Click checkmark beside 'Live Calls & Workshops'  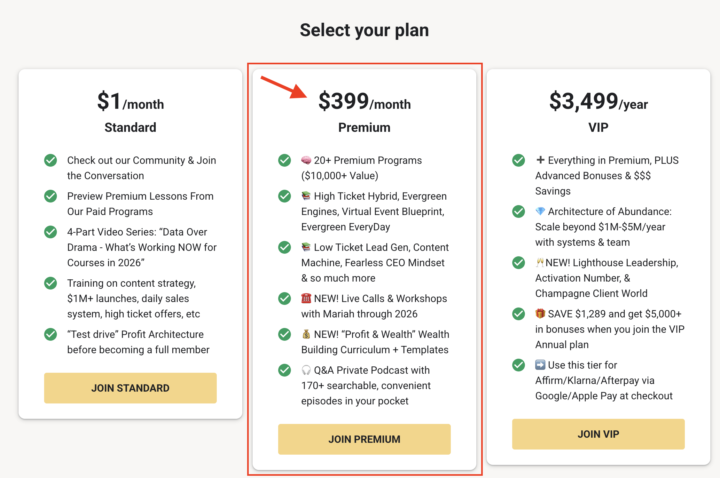[285, 298]
